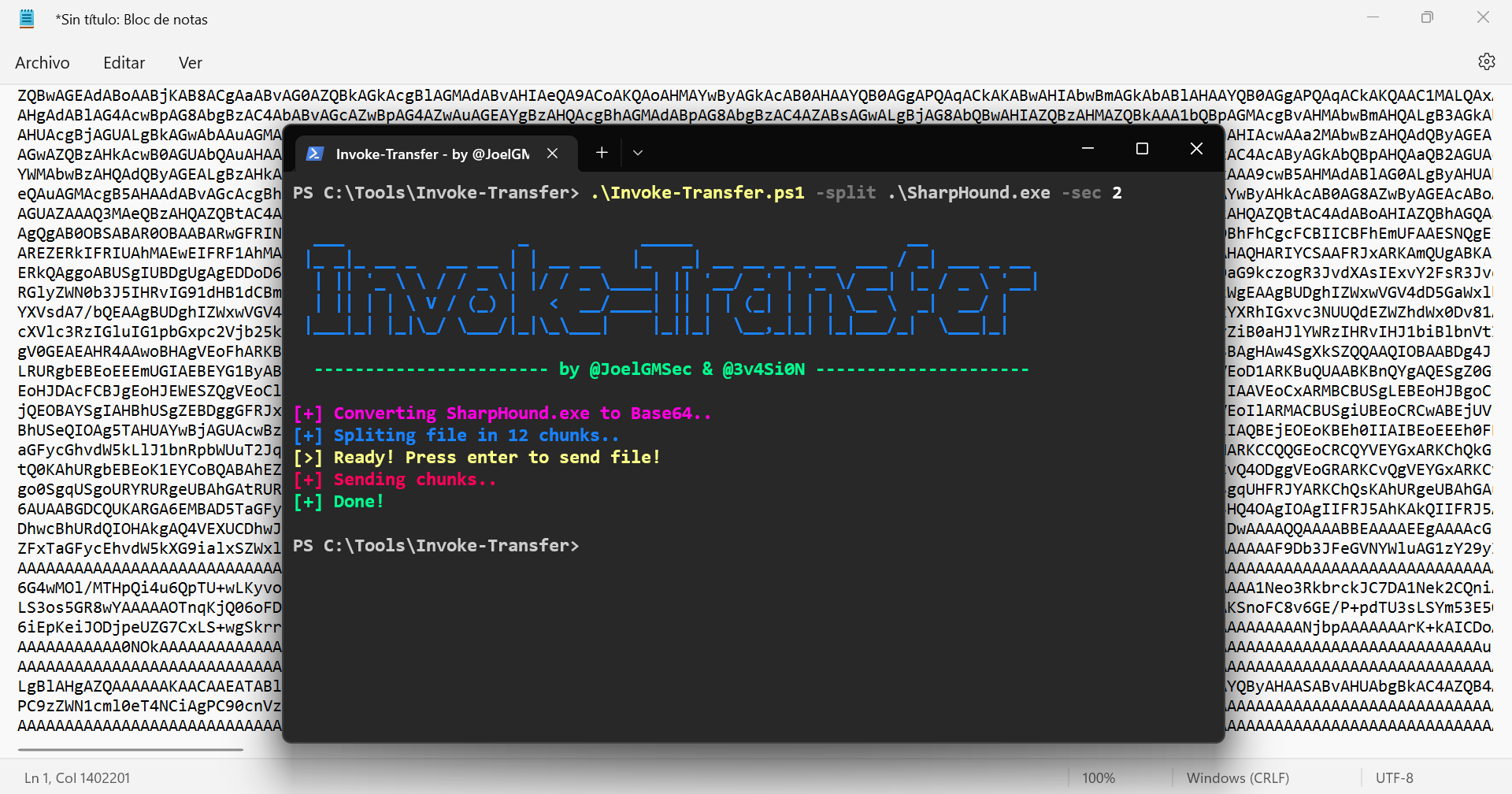Click '@3v4Si0N' author credit text

pyautogui.click(x=764, y=369)
